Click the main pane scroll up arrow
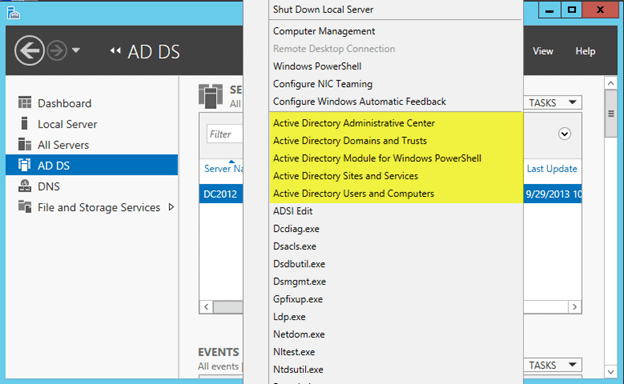 click(611, 83)
